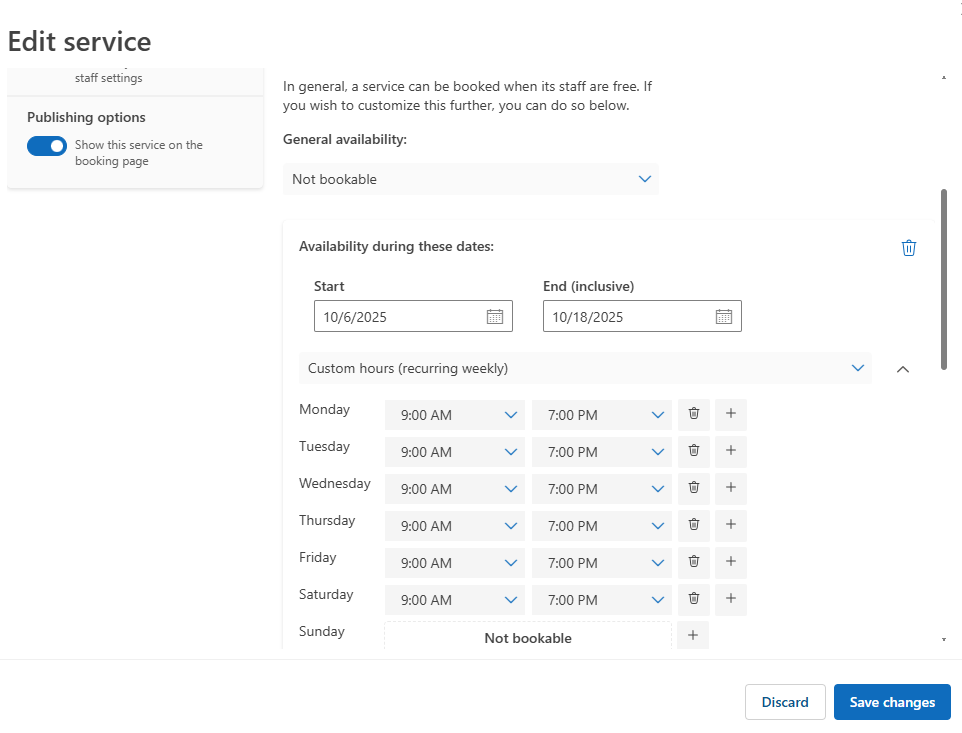Open the Start date calendar picker
Viewport: 962px width, 733px height.
click(494, 317)
